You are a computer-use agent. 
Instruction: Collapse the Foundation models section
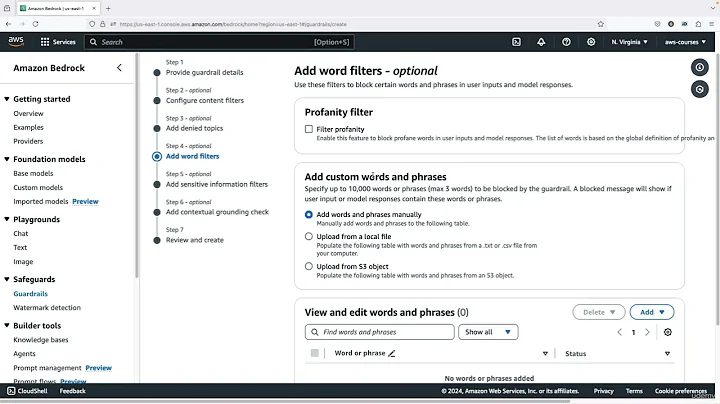pyautogui.click(x=7, y=159)
